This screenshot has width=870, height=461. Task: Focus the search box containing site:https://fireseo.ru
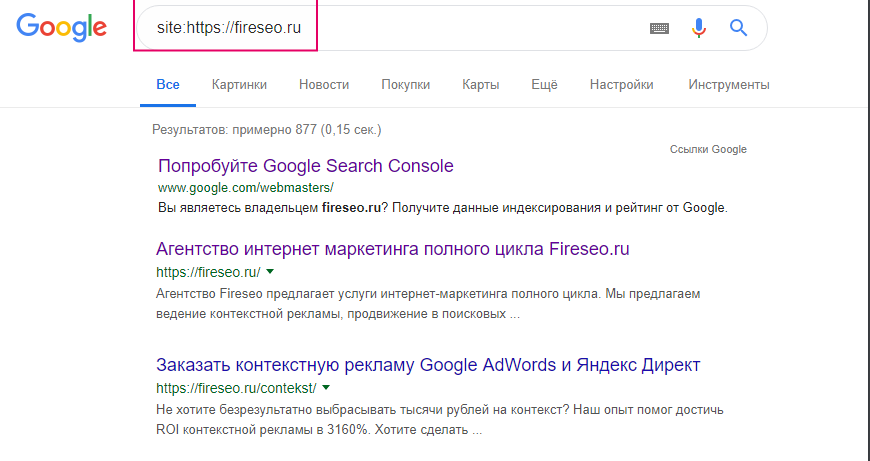(400, 28)
